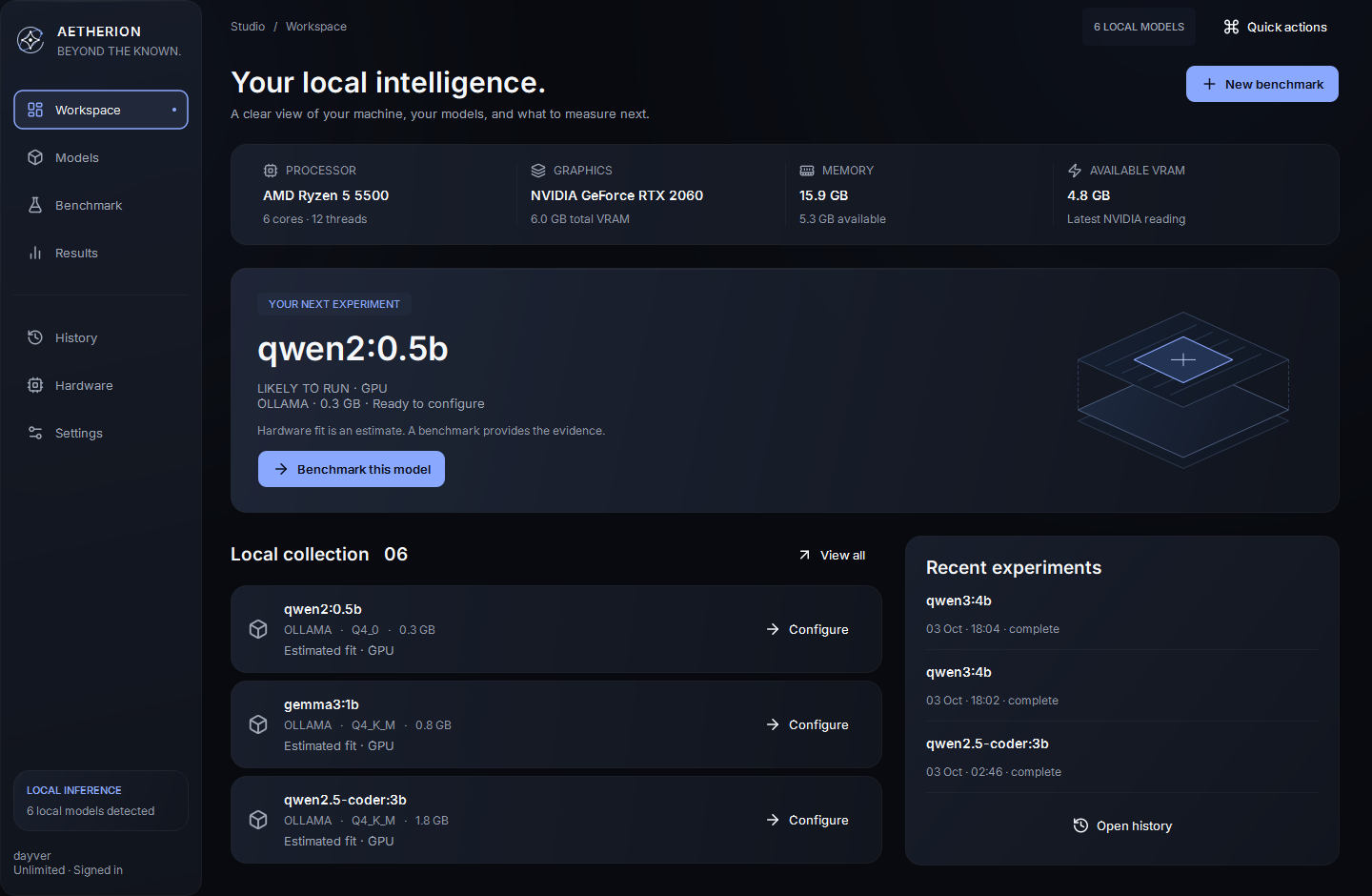Image resolution: width=1372 pixels, height=896 pixels.
Task: Click the Open history button
Action: pyautogui.click(x=1122, y=825)
